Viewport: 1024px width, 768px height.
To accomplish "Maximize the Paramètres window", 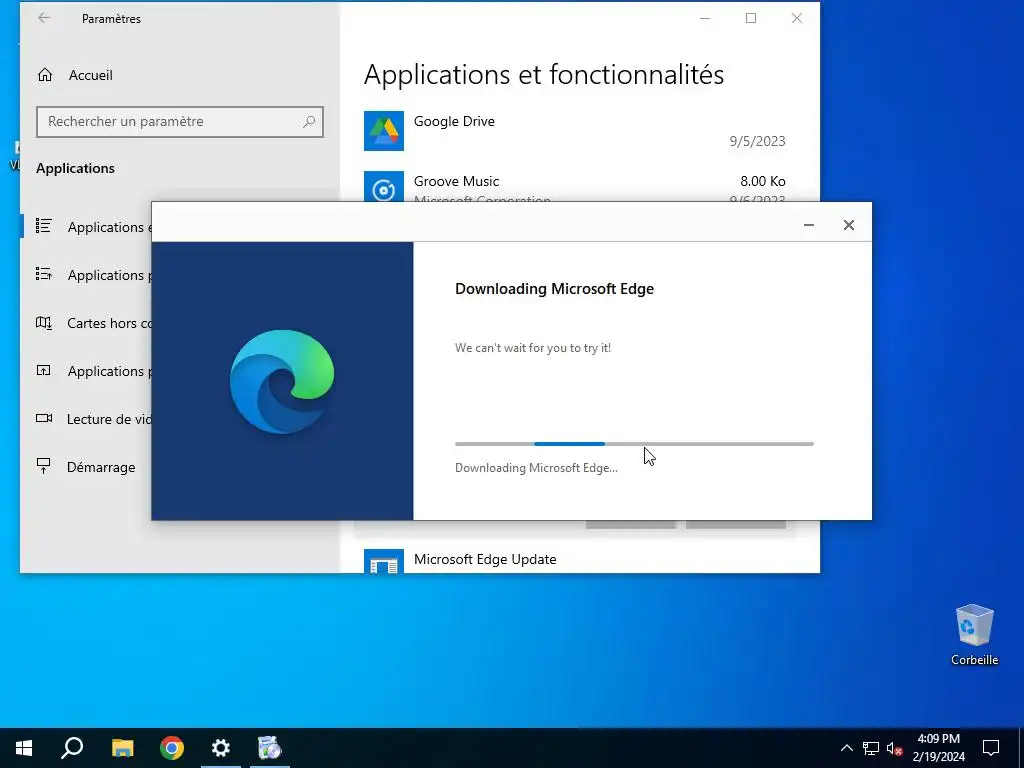I will tap(751, 18).
